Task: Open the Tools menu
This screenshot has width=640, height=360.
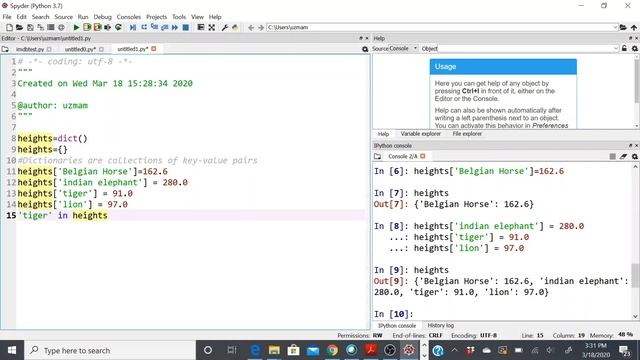Action: pos(179,17)
